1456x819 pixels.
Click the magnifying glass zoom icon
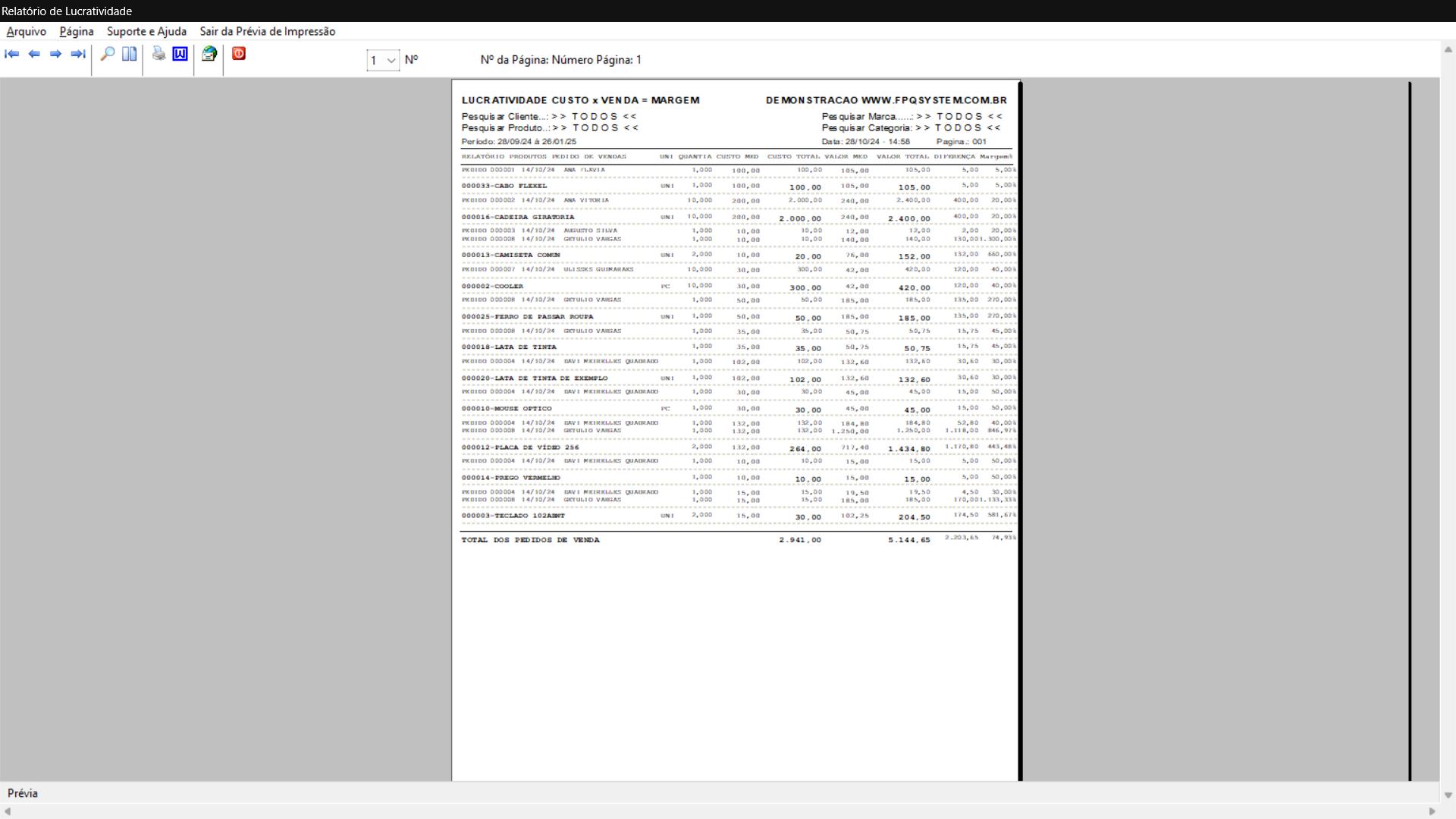(x=108, y=54)
